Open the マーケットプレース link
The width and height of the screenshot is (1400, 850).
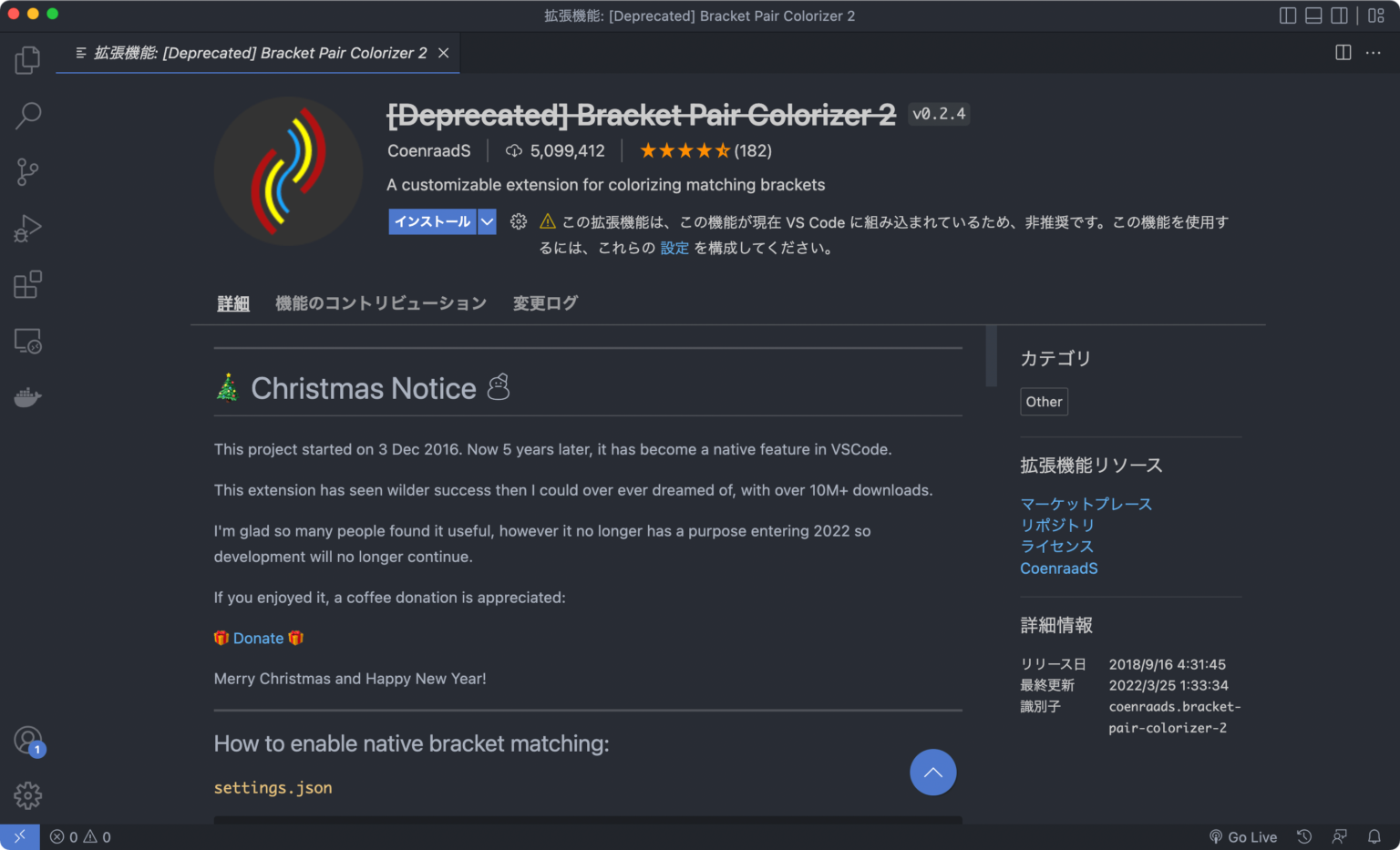click(1086, 503)
